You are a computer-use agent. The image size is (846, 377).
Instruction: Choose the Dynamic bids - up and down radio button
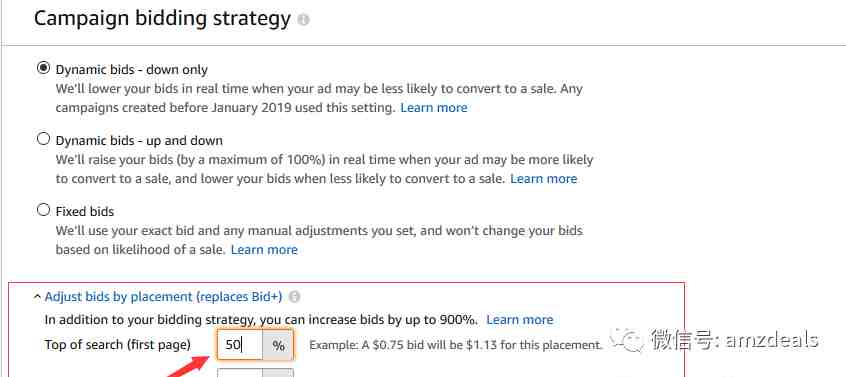43,139
